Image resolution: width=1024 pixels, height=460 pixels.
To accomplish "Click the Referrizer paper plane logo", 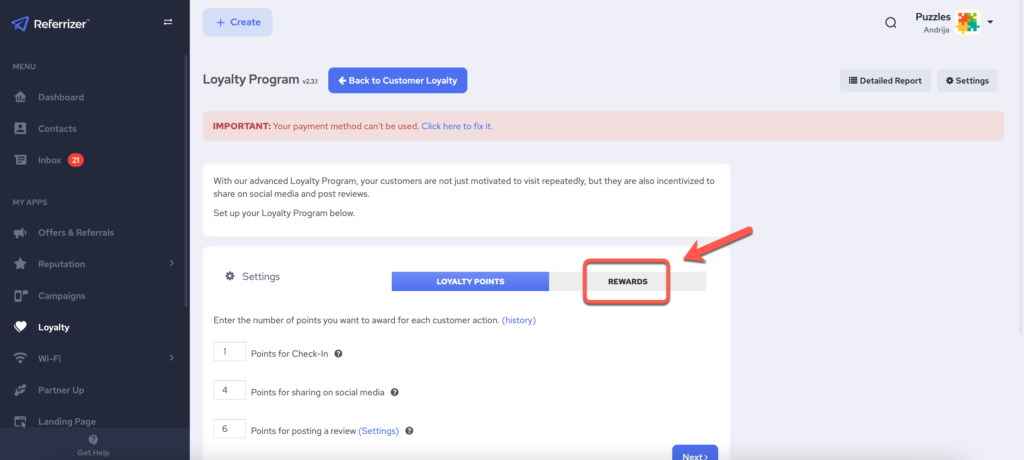I will [20, 23].
